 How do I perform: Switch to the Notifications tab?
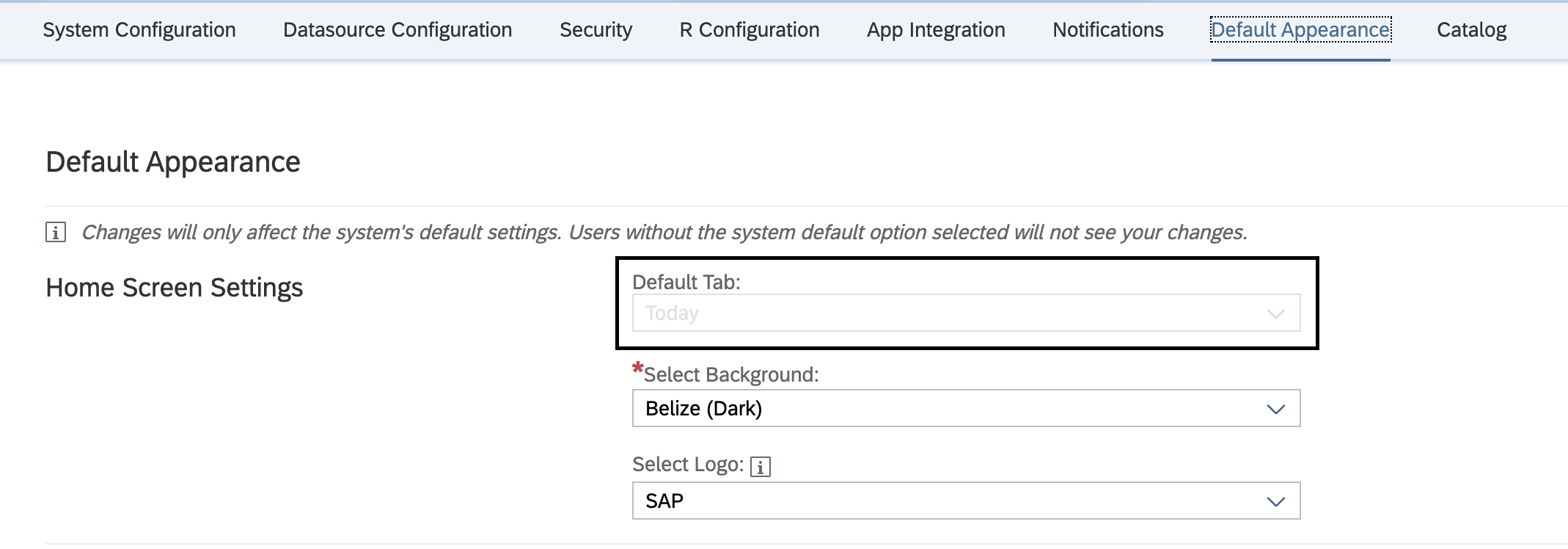(1108, 30)
